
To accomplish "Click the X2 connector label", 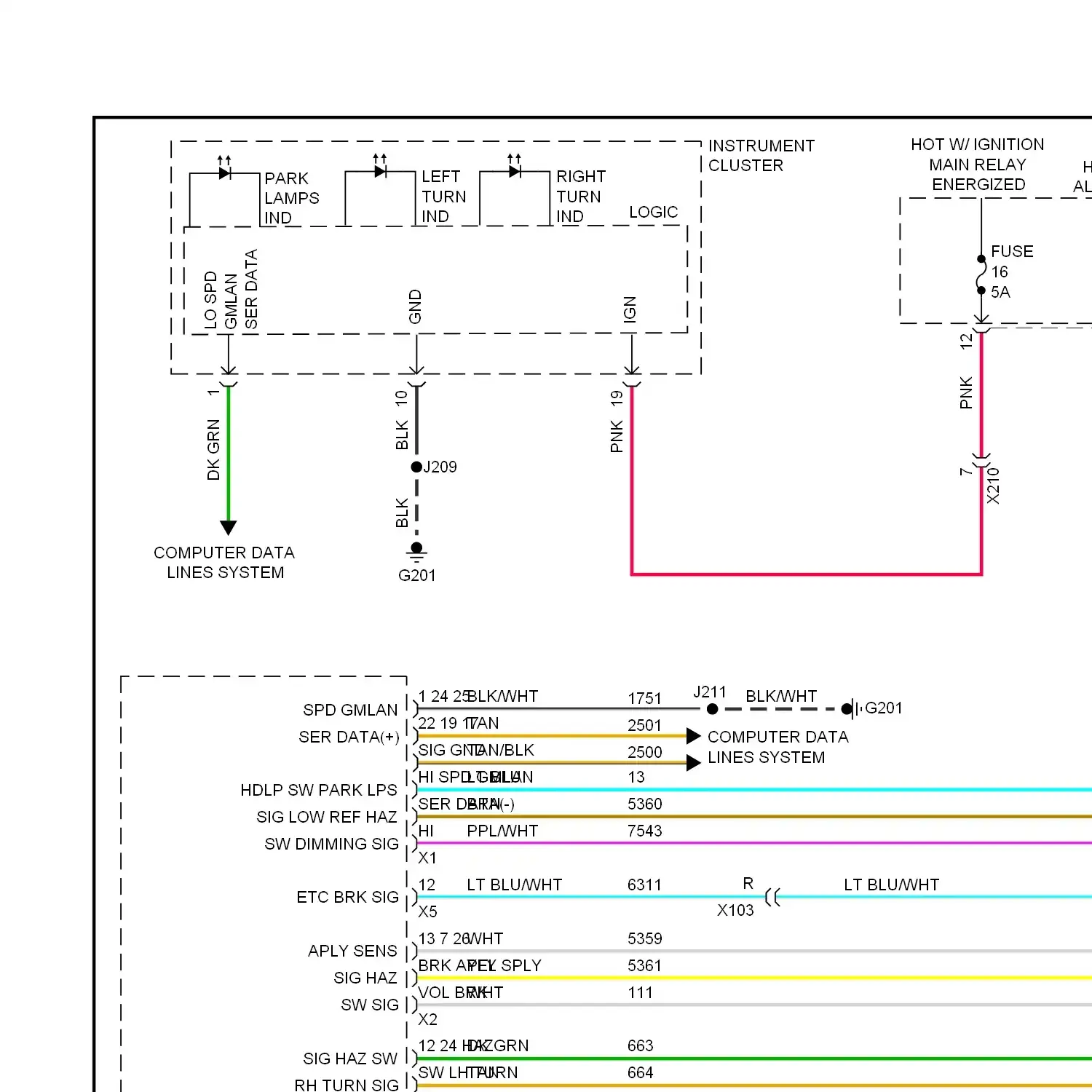I will point(427,1019).
